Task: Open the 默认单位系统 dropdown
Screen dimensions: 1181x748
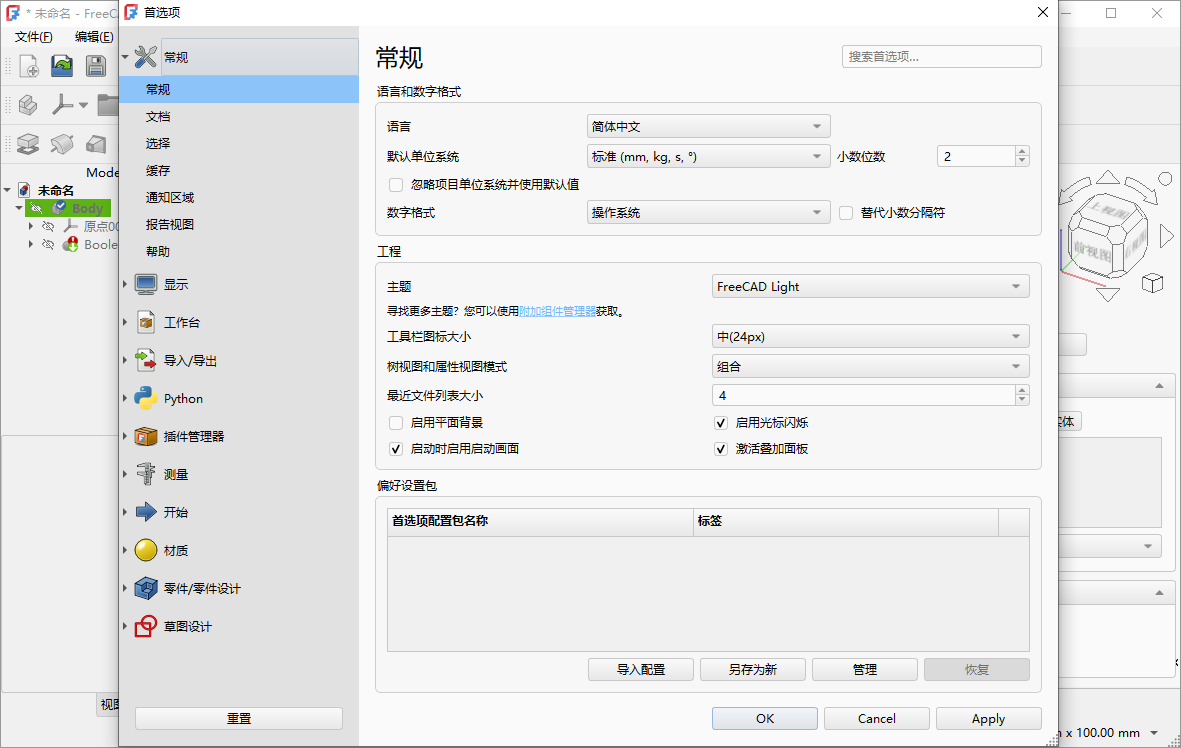Action: coord(708,156)
